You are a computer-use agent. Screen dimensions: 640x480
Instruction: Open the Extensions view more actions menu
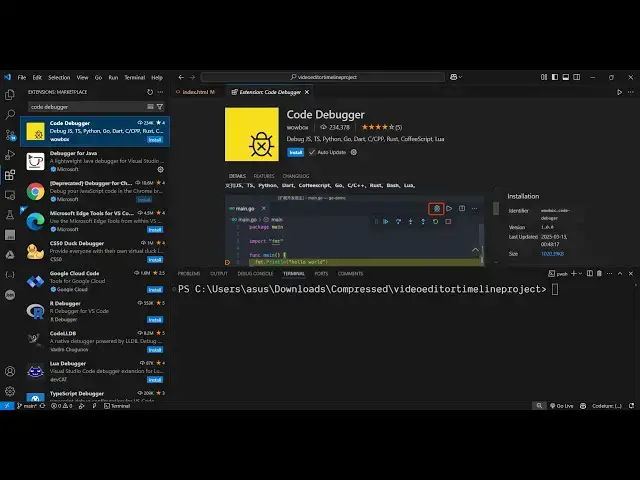(x=160, y=92)
